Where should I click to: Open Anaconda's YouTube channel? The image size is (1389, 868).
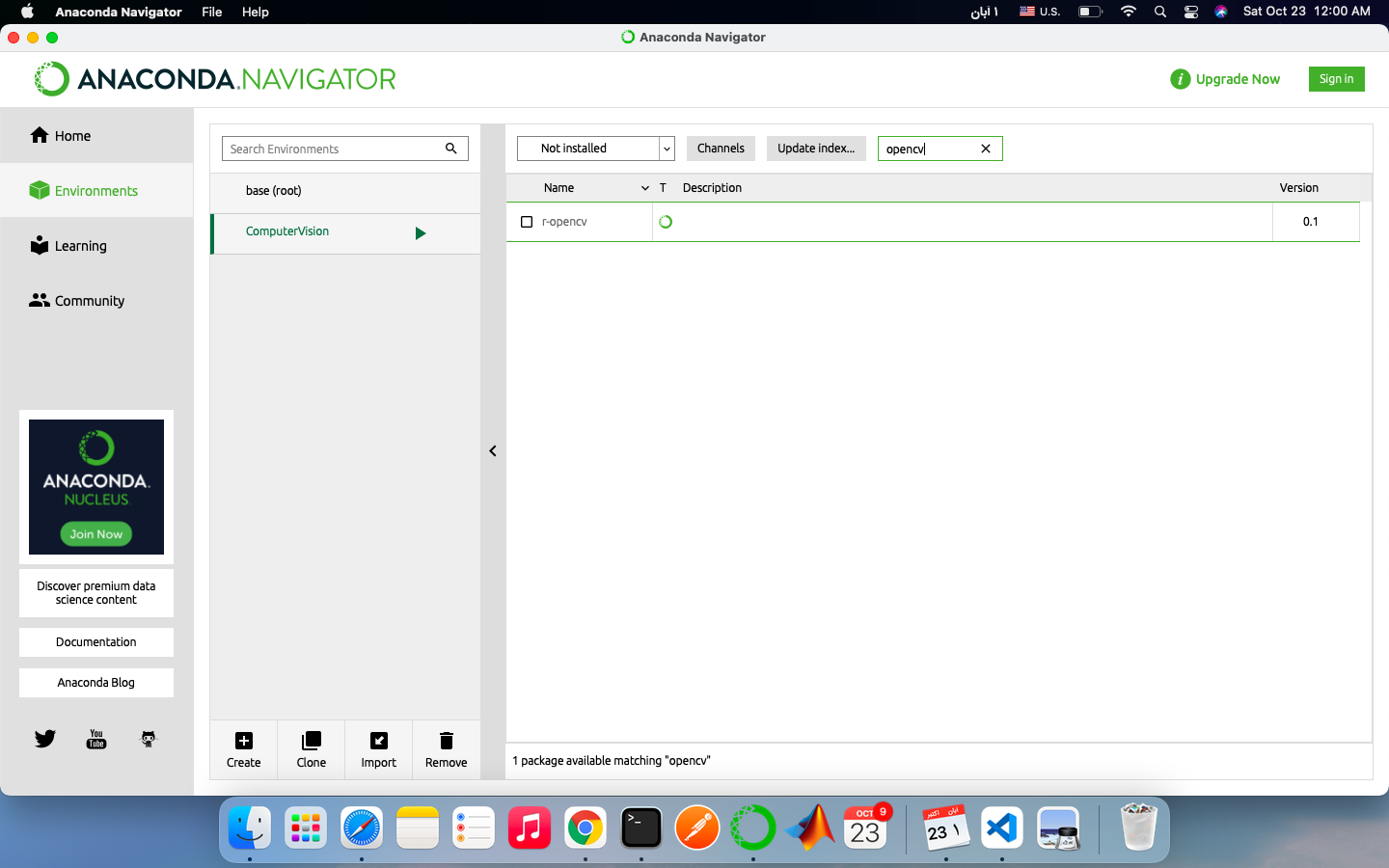click(x=96, y=739)
